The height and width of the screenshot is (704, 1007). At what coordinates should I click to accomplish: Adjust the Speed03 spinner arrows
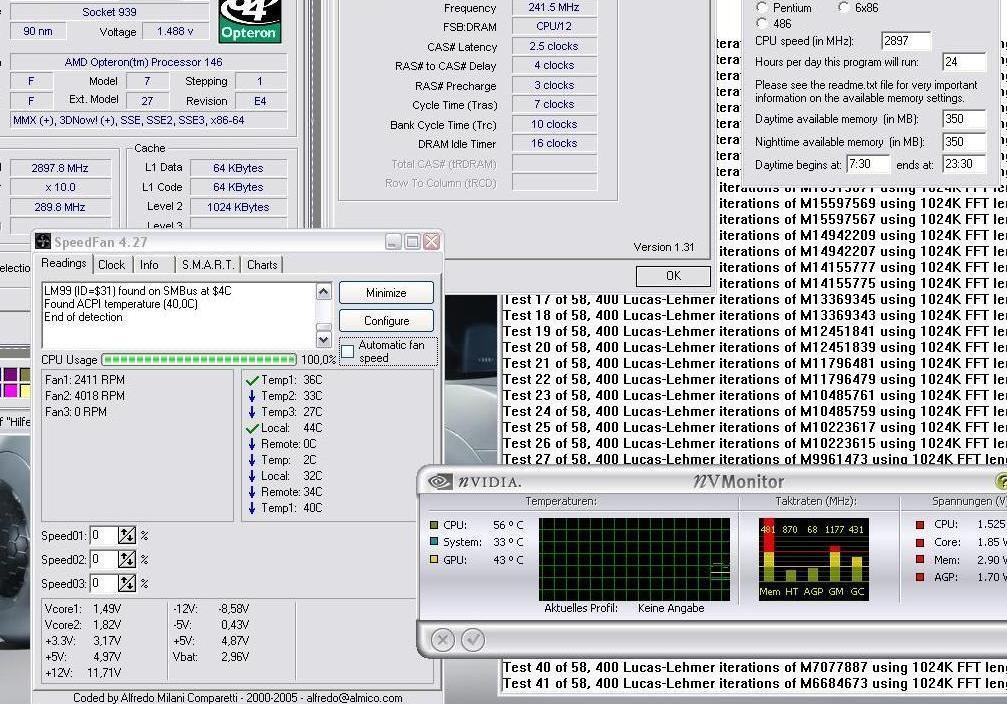pyautogui.click(x=127, y=583)
